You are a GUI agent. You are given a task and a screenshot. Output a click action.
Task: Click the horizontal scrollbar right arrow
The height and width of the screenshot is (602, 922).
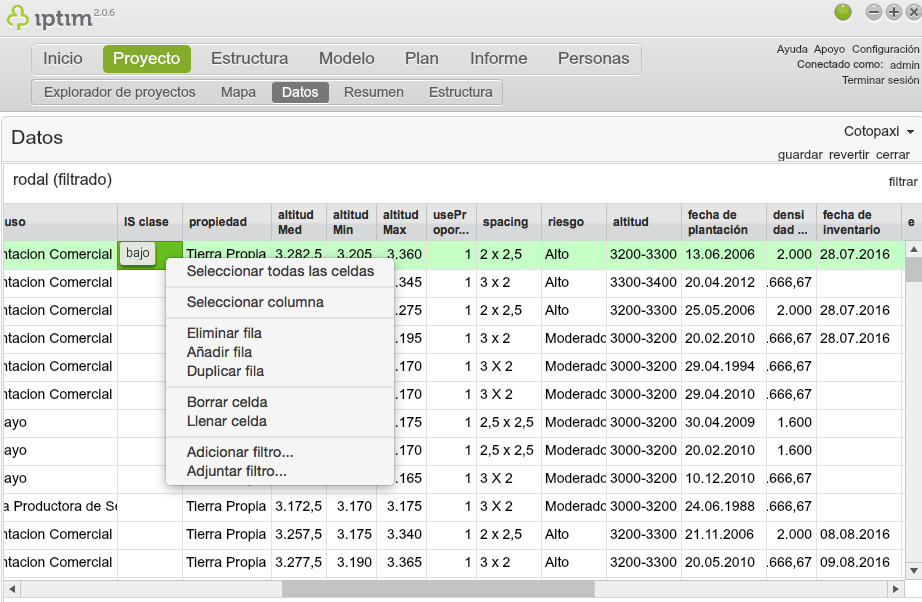pos(895,590)
